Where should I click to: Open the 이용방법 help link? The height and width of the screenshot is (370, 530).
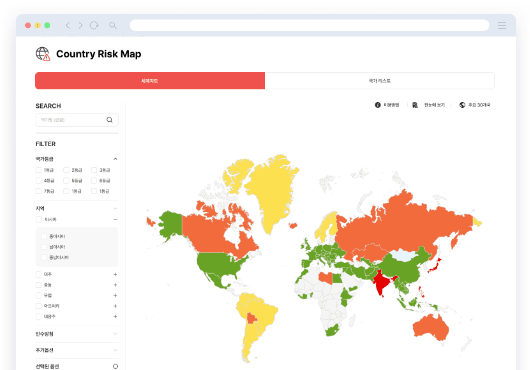391,105
